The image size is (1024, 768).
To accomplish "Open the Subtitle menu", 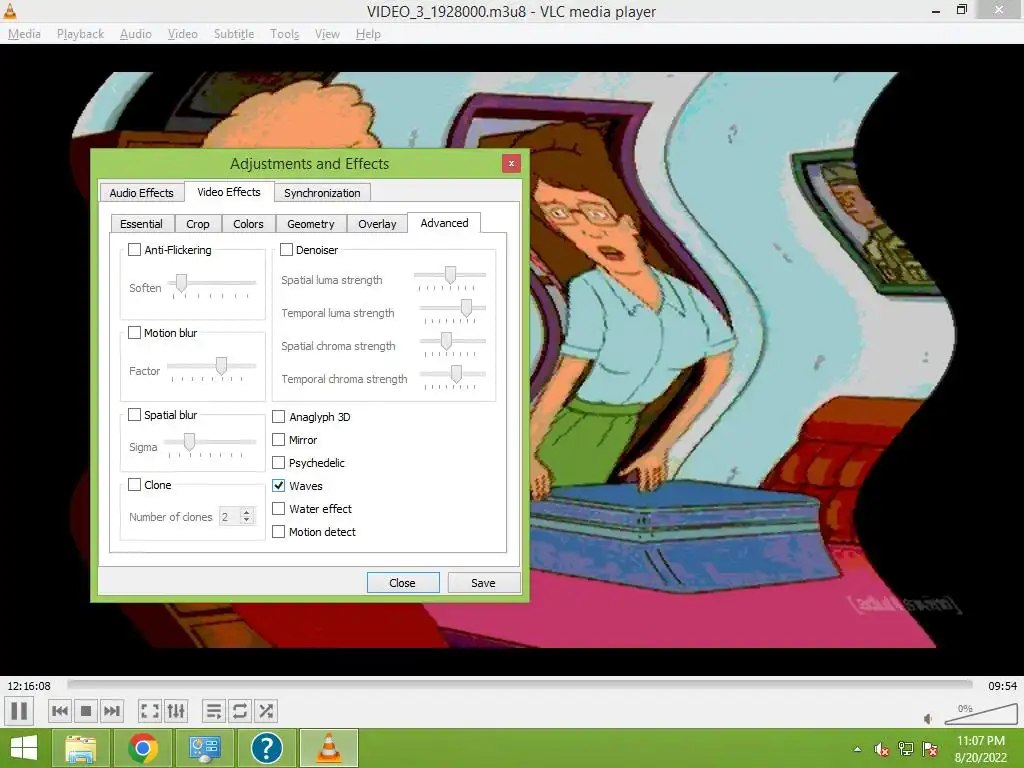I will pos(234,33).
